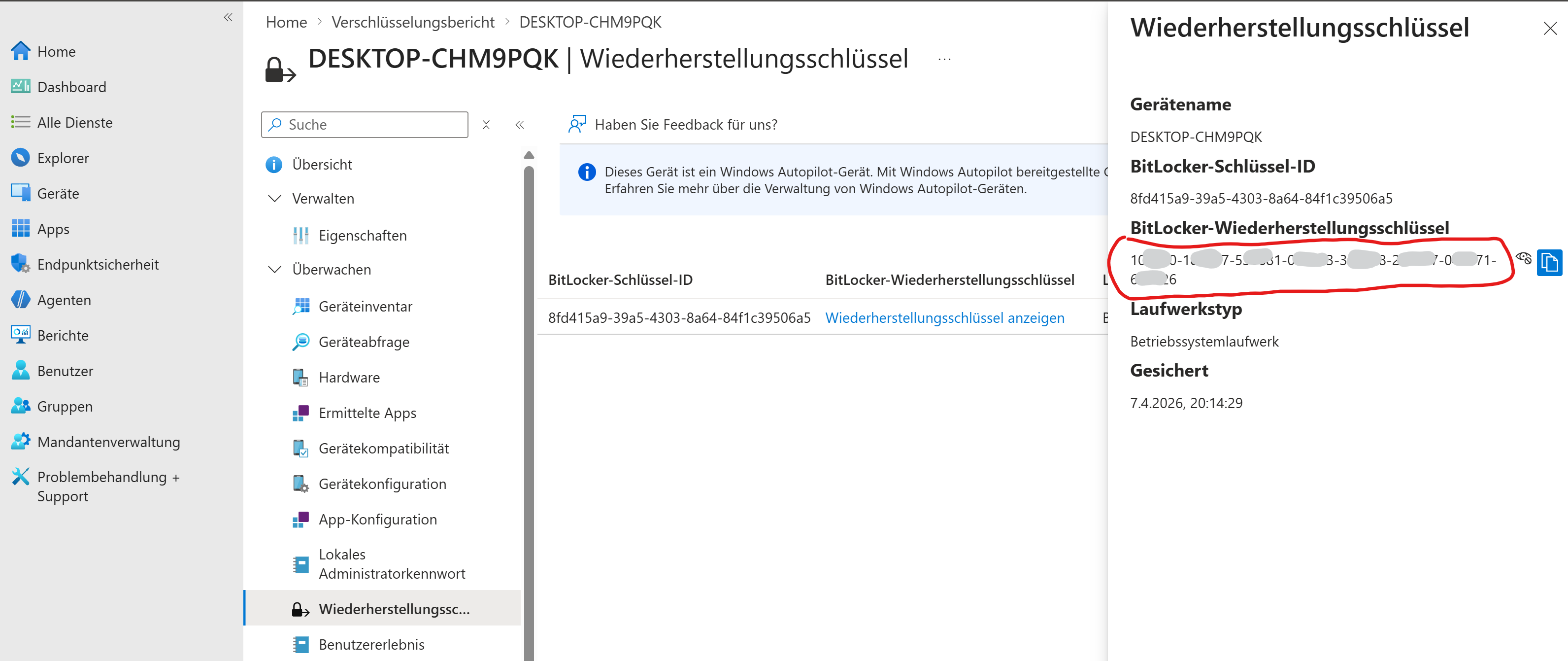Collapse the Überwachen section
This screenshot has height=661, width=1568.
[x=275, y=269]
